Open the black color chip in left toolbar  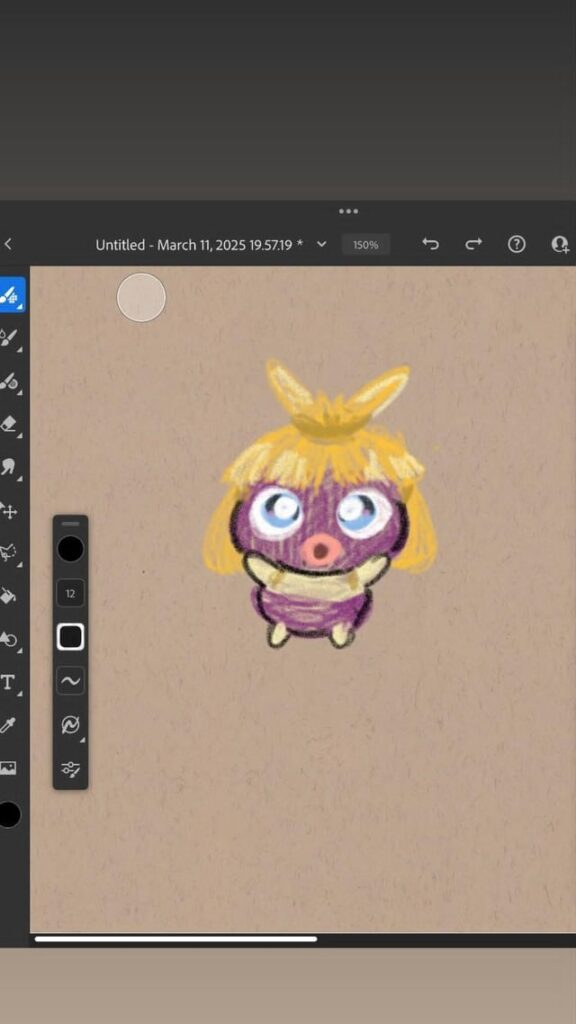[x=8, y=814]
